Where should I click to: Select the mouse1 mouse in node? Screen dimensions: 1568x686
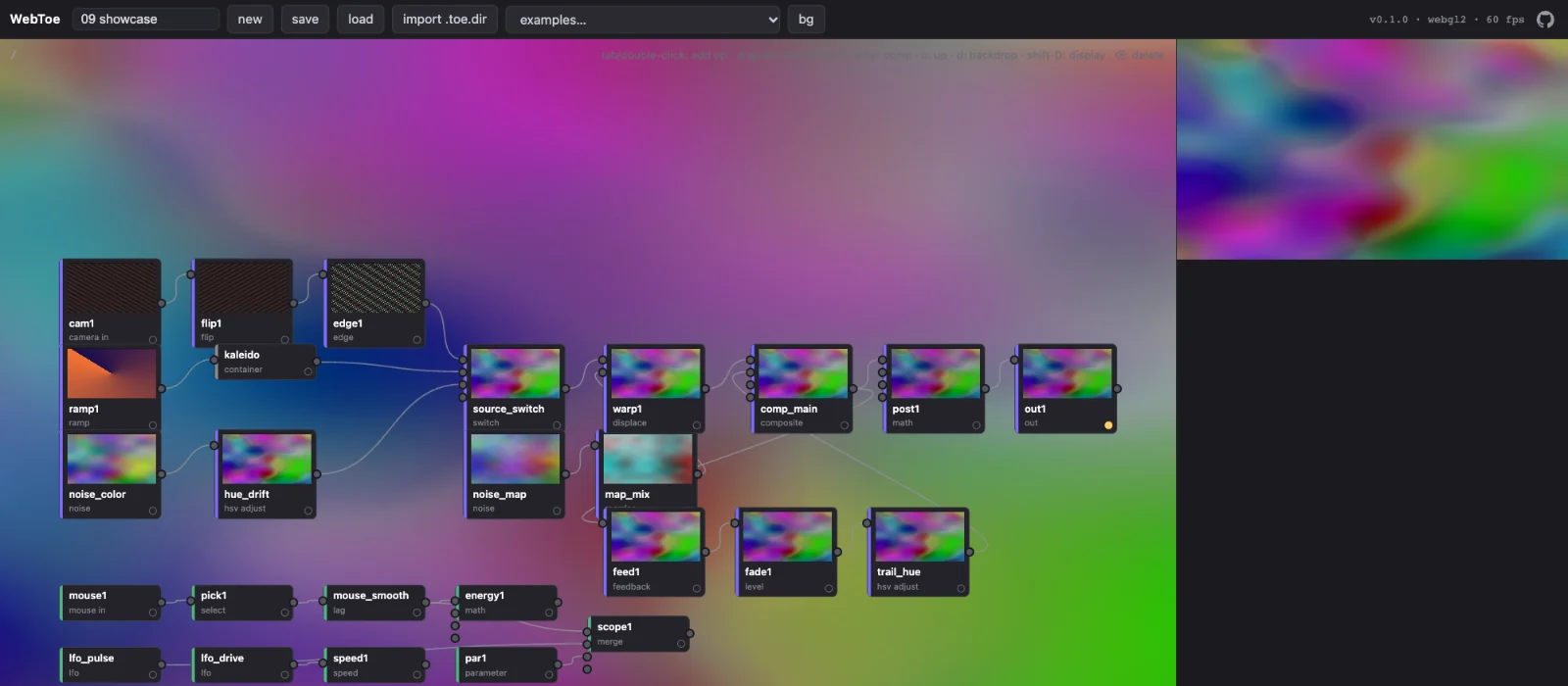110,603
